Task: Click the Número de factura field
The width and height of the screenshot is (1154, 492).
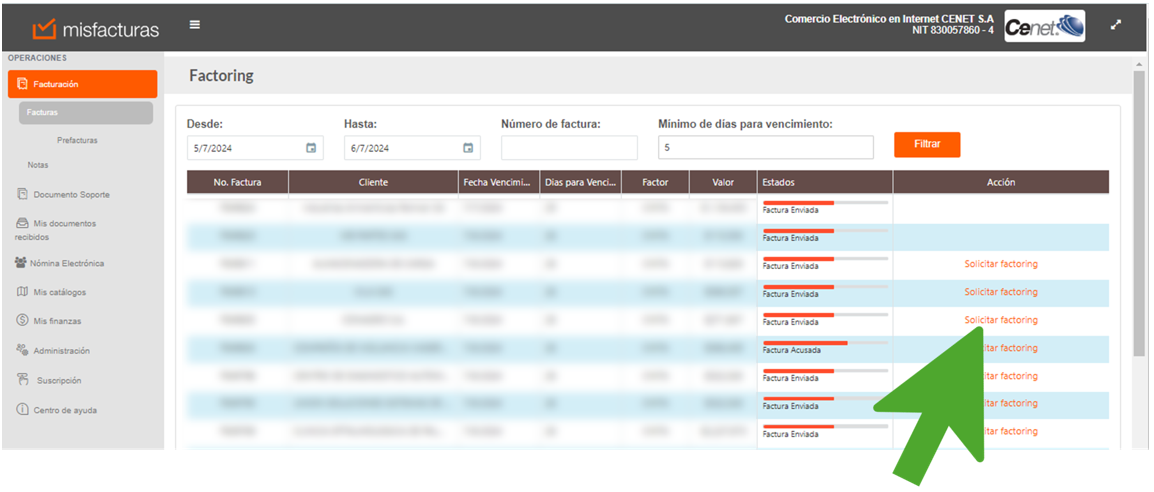Action: click(570, 148)
